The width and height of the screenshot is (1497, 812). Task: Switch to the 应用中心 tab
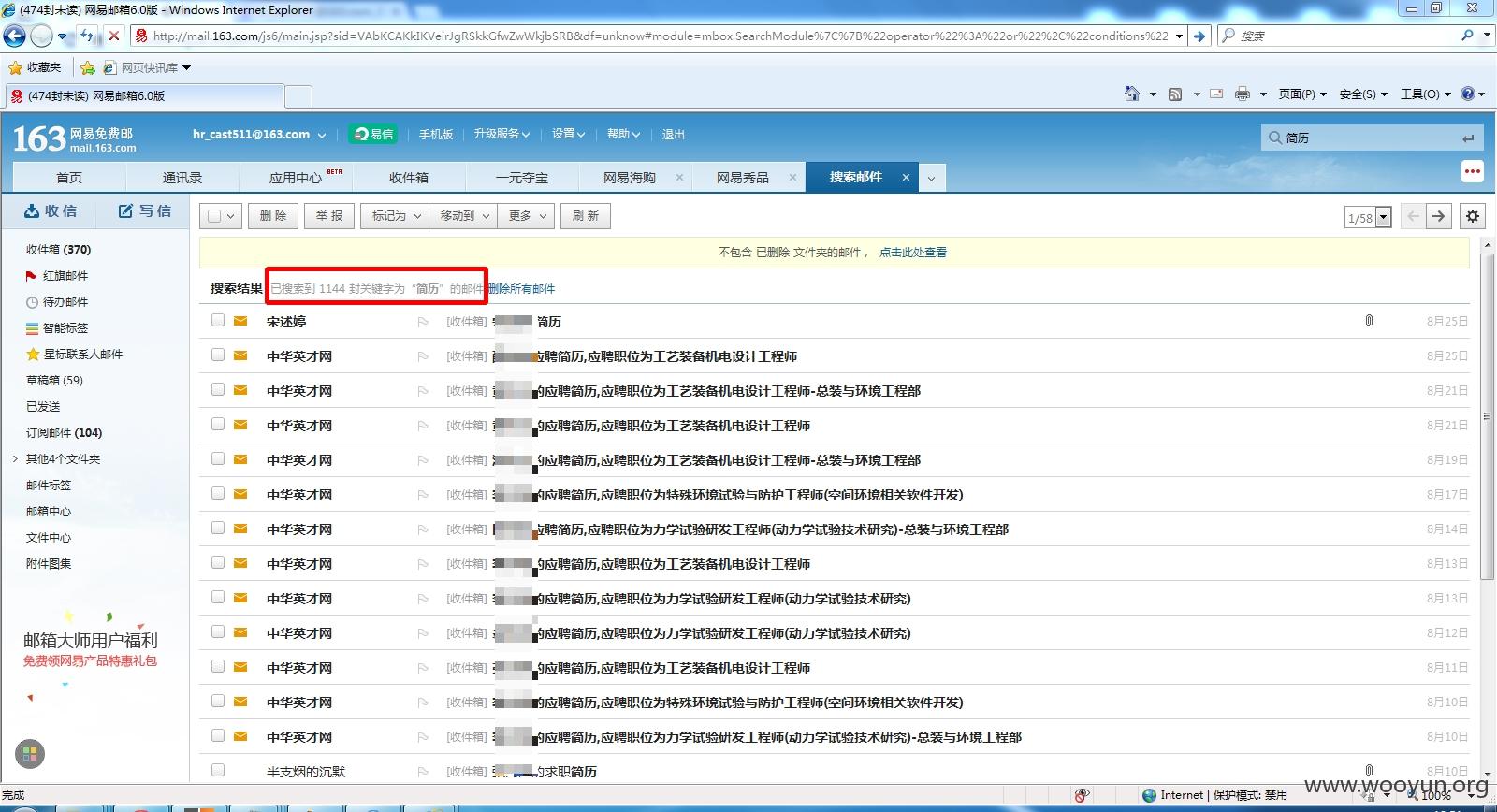click(x=296, y=178)
